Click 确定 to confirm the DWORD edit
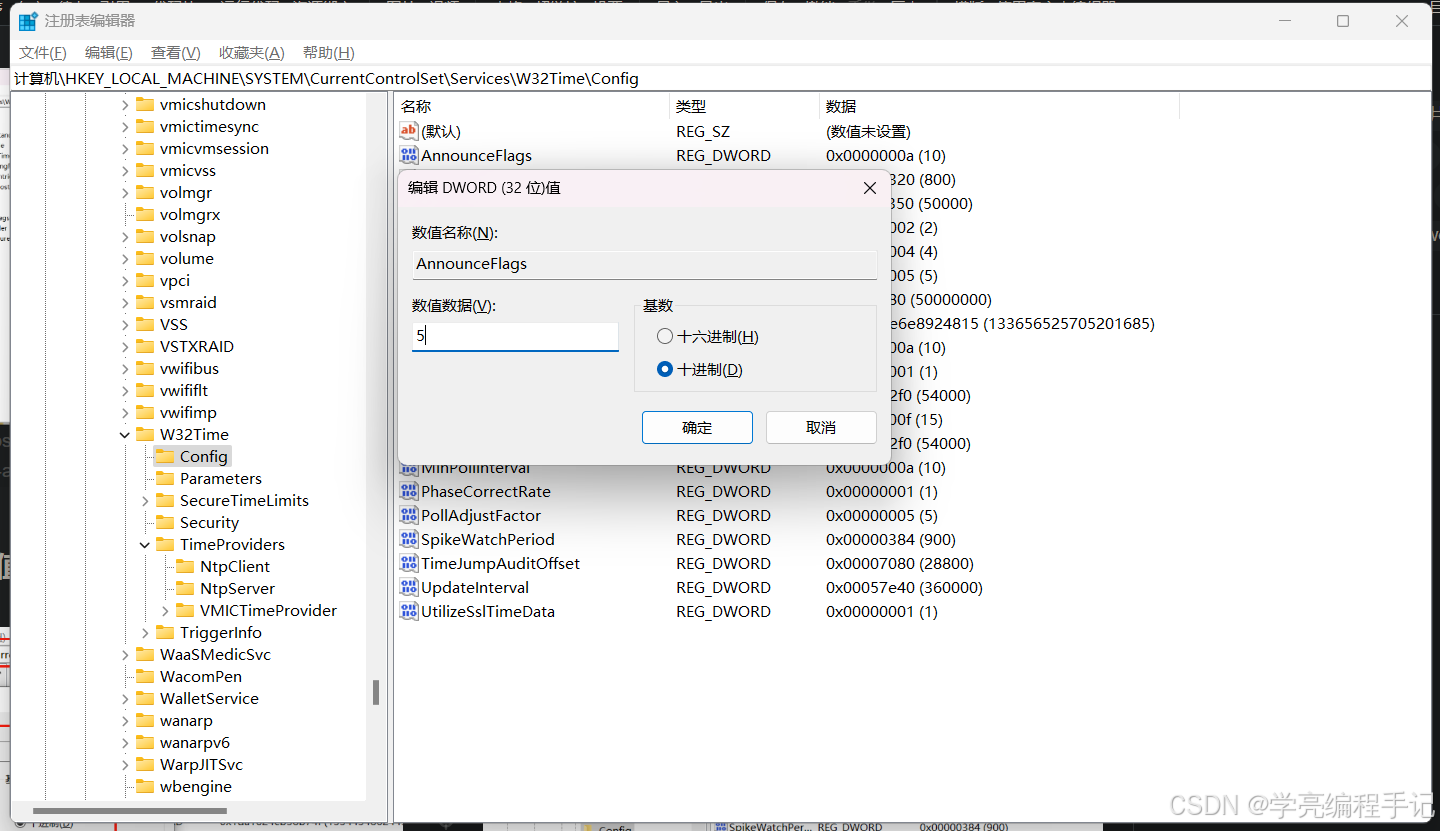Screen dimensions: 1440x831 coord(697,427)
